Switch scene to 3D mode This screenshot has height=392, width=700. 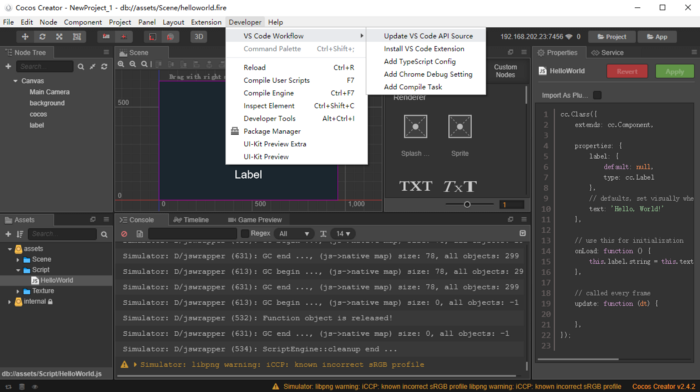click(x=199, y=37)
